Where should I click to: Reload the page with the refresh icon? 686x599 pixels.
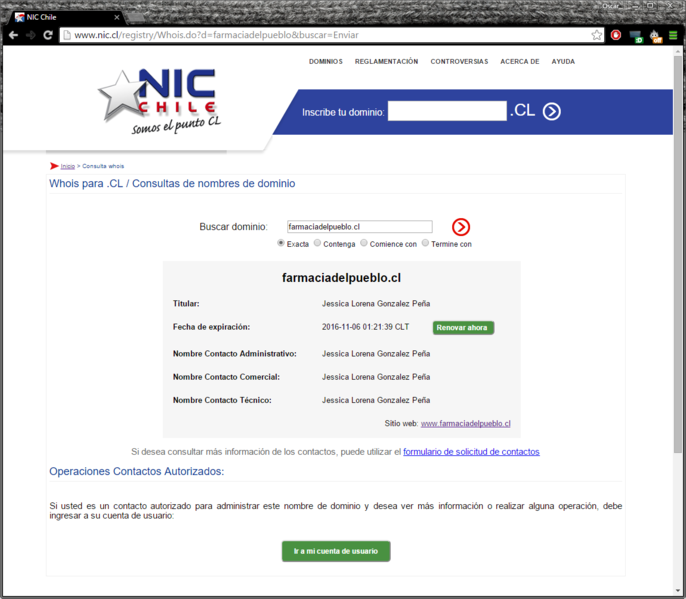point(47,35)
